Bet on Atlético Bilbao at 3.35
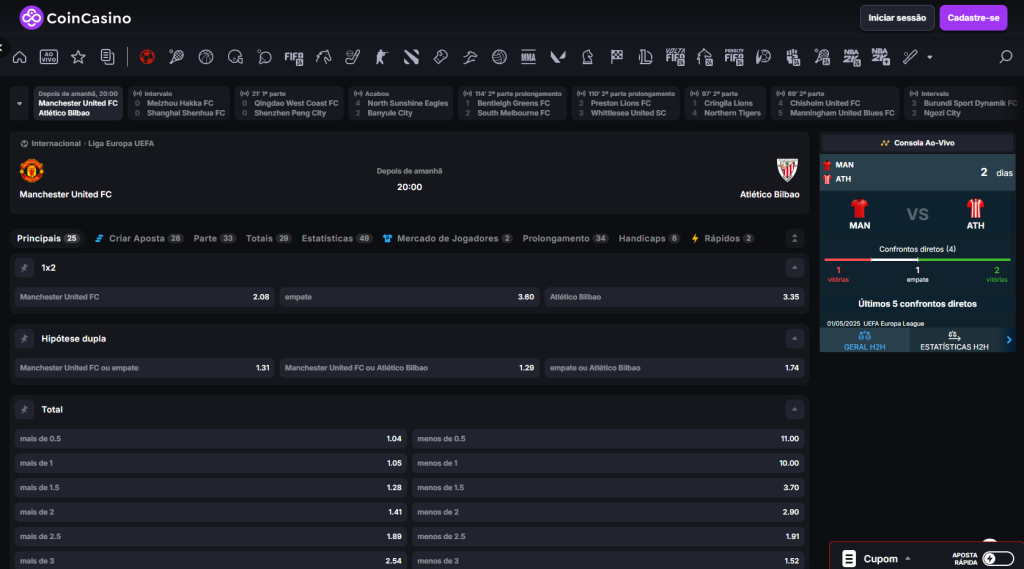 point(674,297)
